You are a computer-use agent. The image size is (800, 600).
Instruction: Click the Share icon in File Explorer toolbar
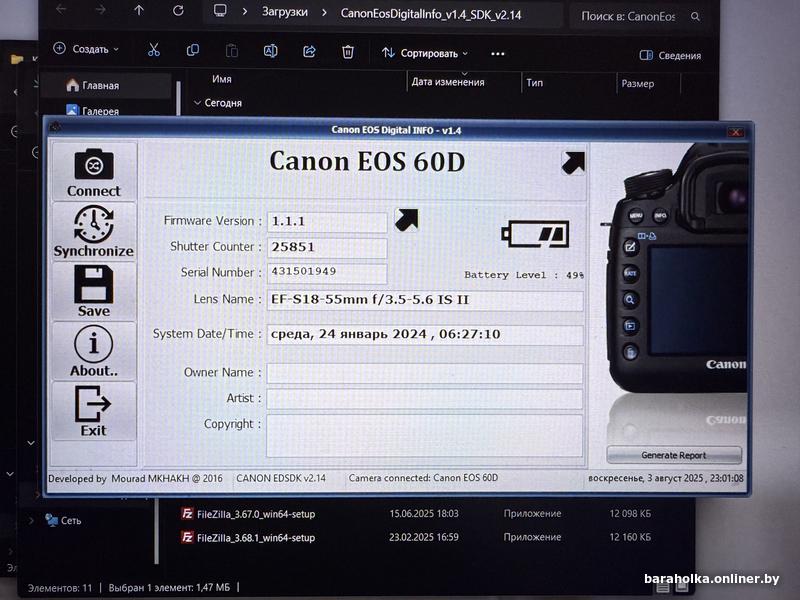tap(309, 52)
